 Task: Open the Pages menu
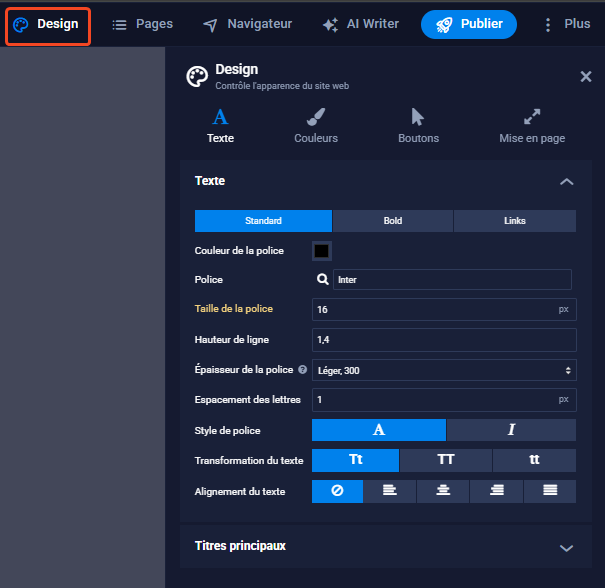point(142,24)
